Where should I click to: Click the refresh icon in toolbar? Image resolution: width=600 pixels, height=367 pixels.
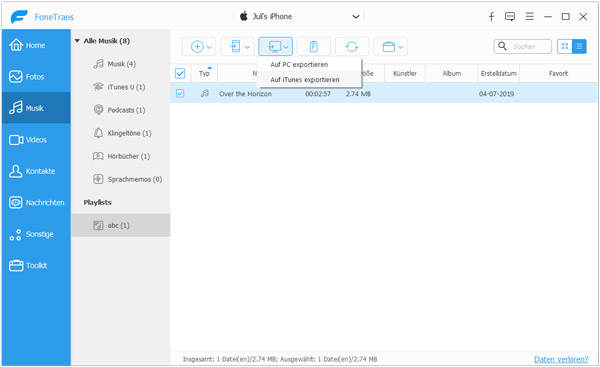click(x=352, y=47)
